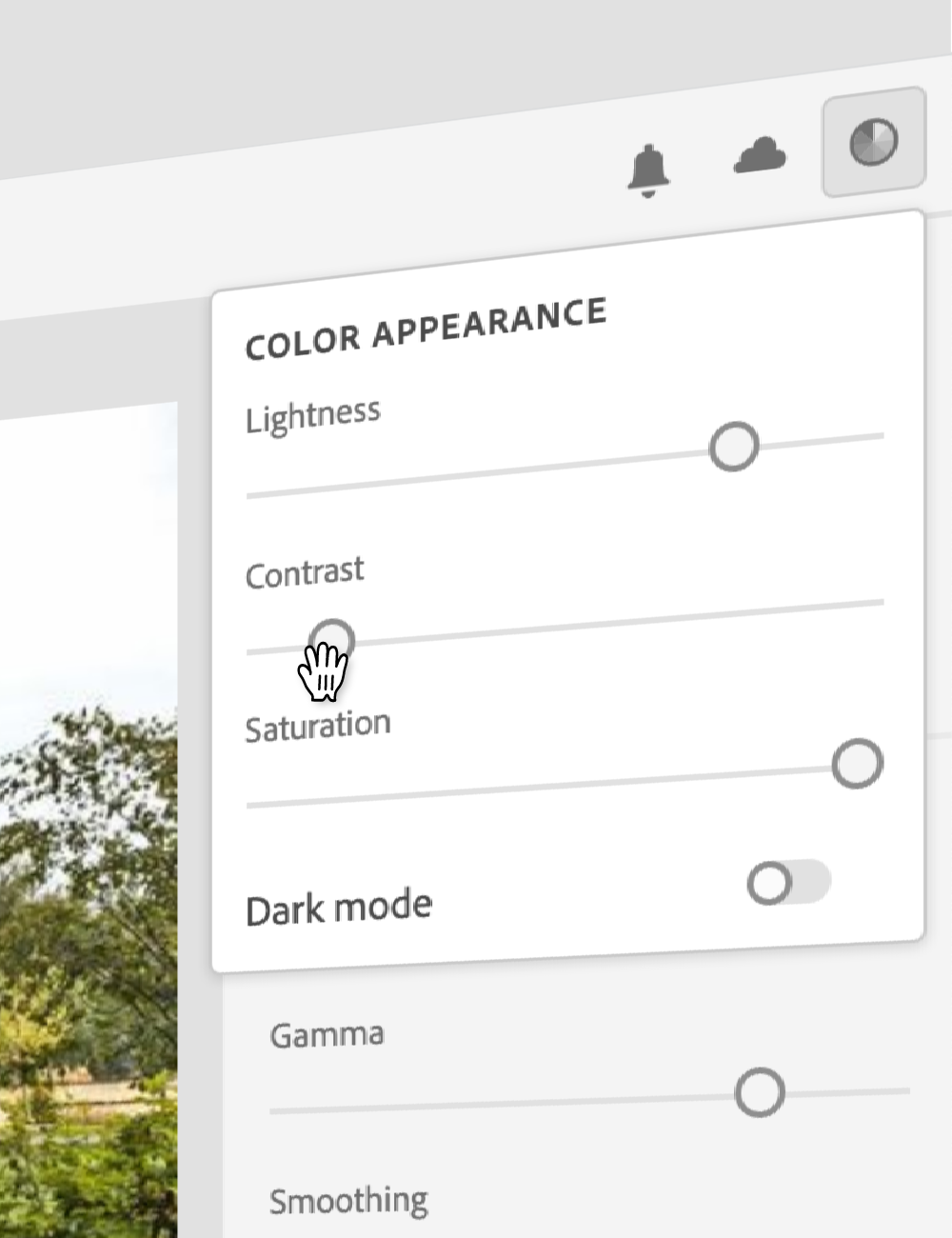Toggle the Dark mode switch
The height and width of the screenshot is (1238, 952).
coord(788,883)
